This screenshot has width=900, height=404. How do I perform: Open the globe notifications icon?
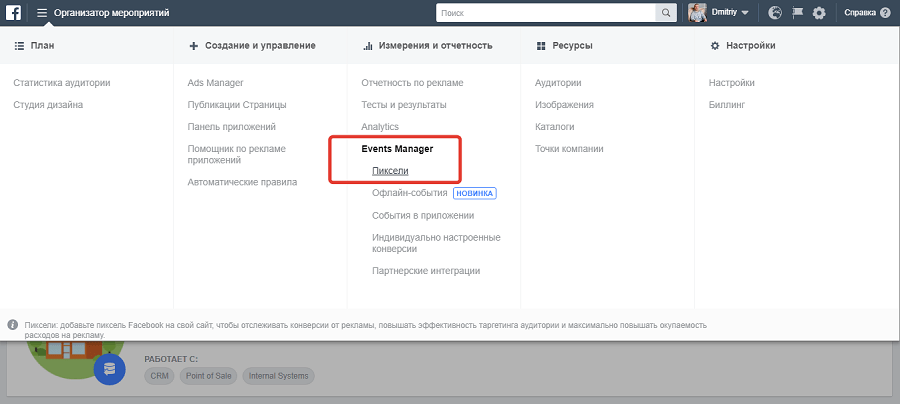coord(775,13)
